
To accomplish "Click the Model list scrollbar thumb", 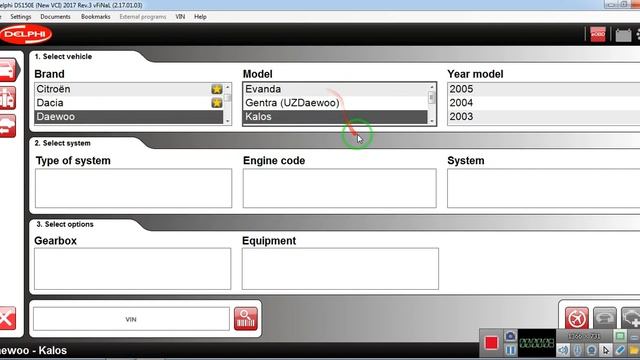I will [x=431, y=98].
